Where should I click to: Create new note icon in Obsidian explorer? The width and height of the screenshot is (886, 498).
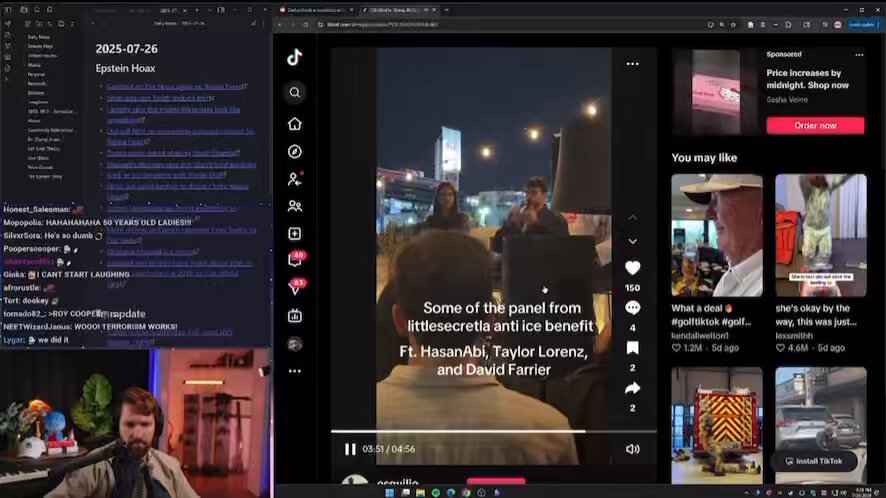coord(27,24)
